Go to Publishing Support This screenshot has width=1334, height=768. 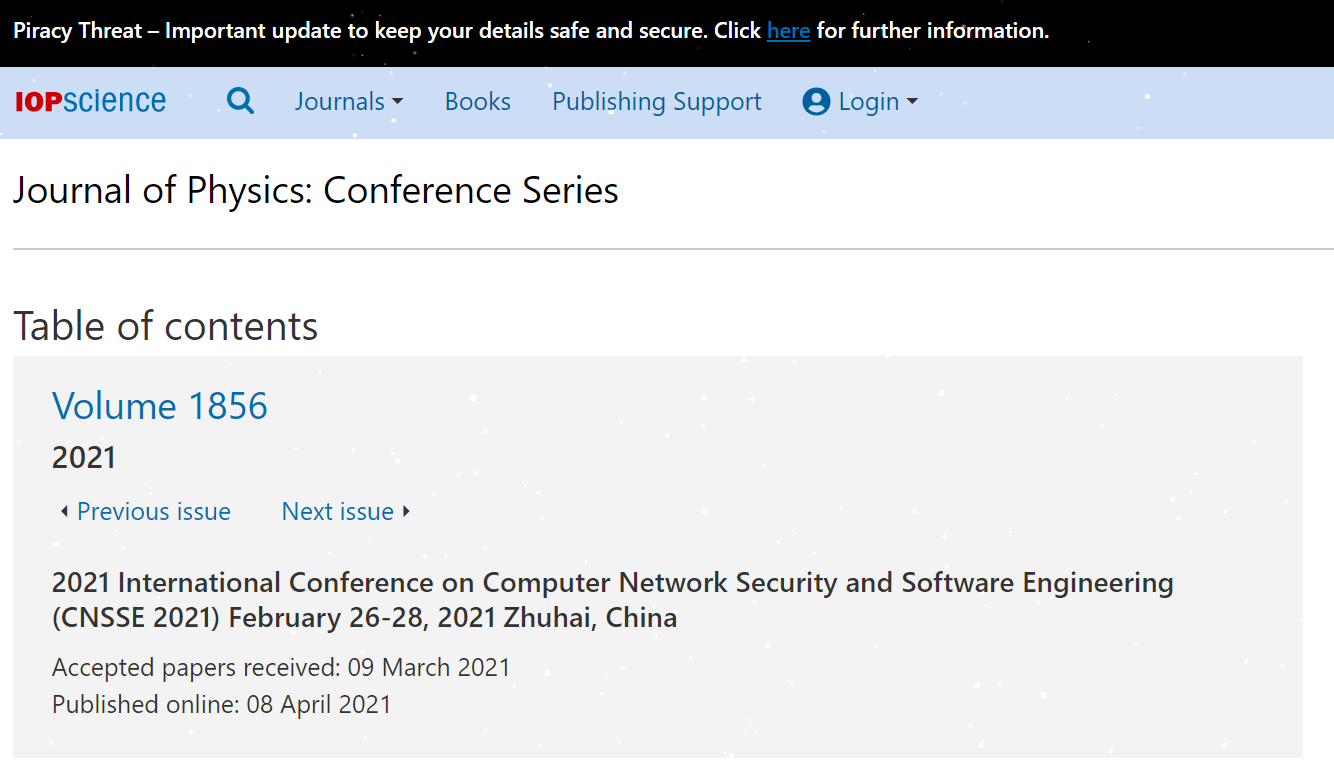657,102
